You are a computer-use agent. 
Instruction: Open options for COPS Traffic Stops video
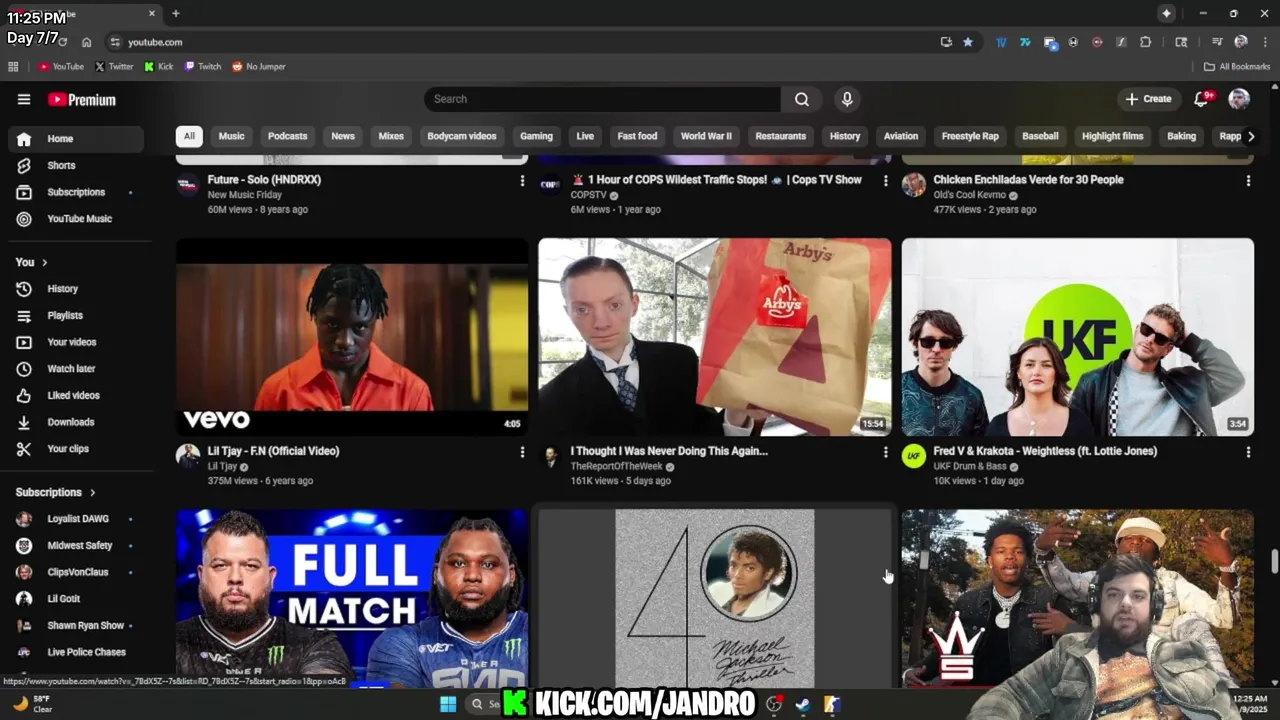[885, 181]
